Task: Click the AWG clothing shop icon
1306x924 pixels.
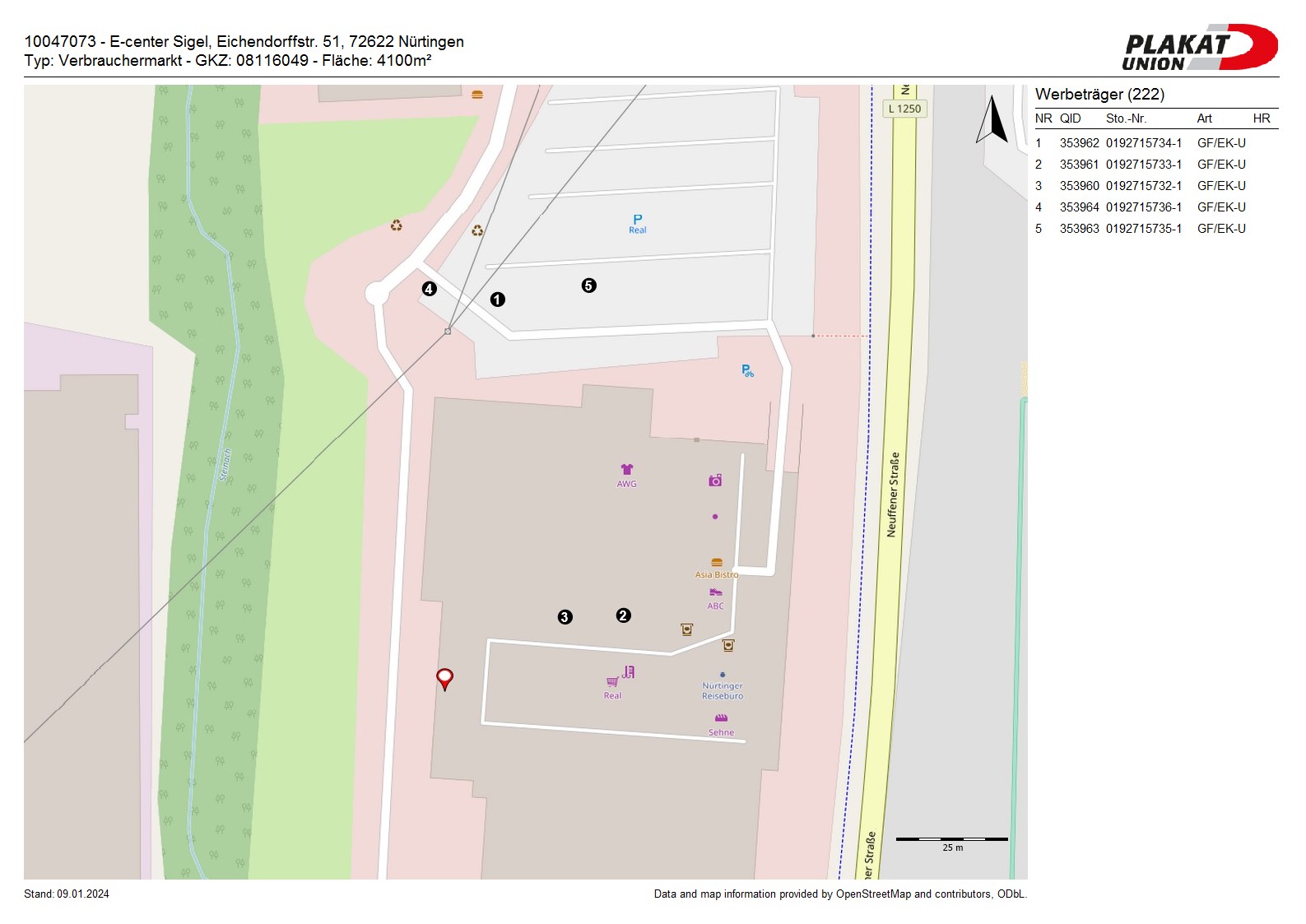Action: tap(626, 470)
